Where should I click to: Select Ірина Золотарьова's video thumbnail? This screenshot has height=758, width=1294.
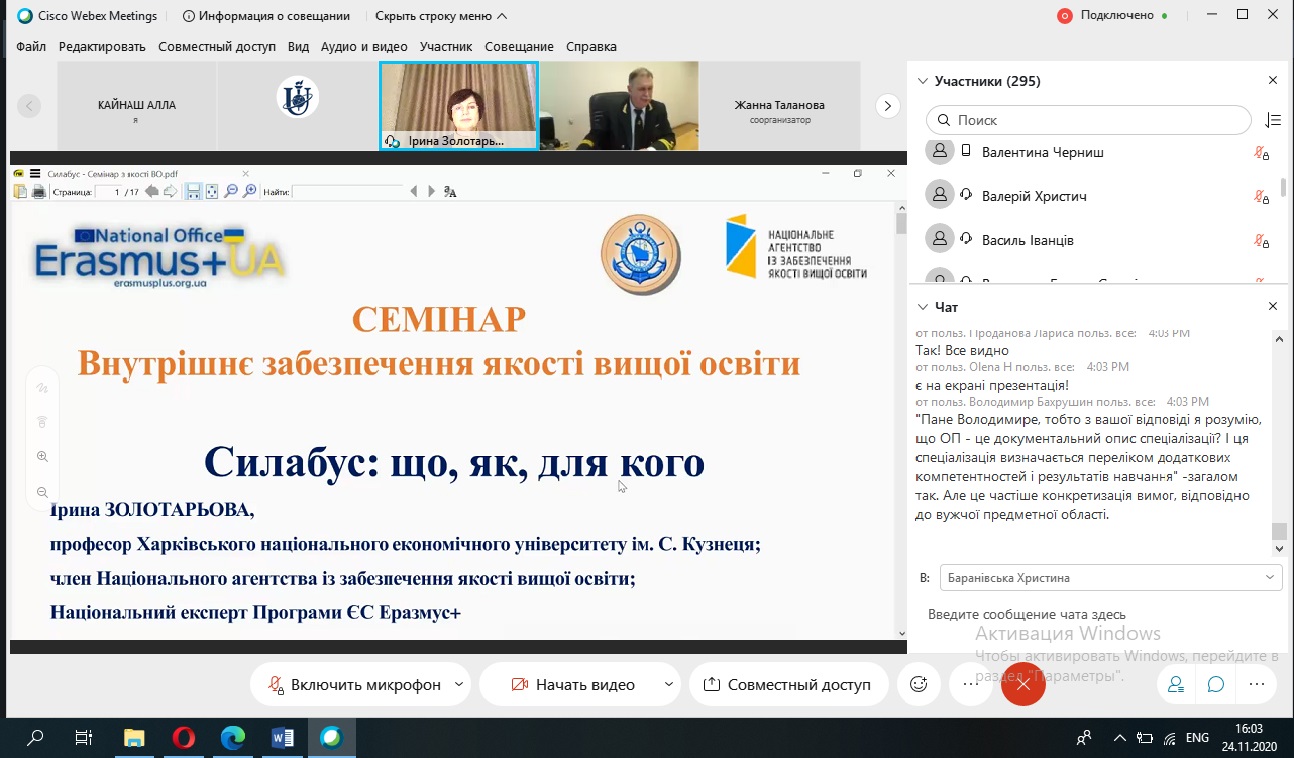(459, 106)
